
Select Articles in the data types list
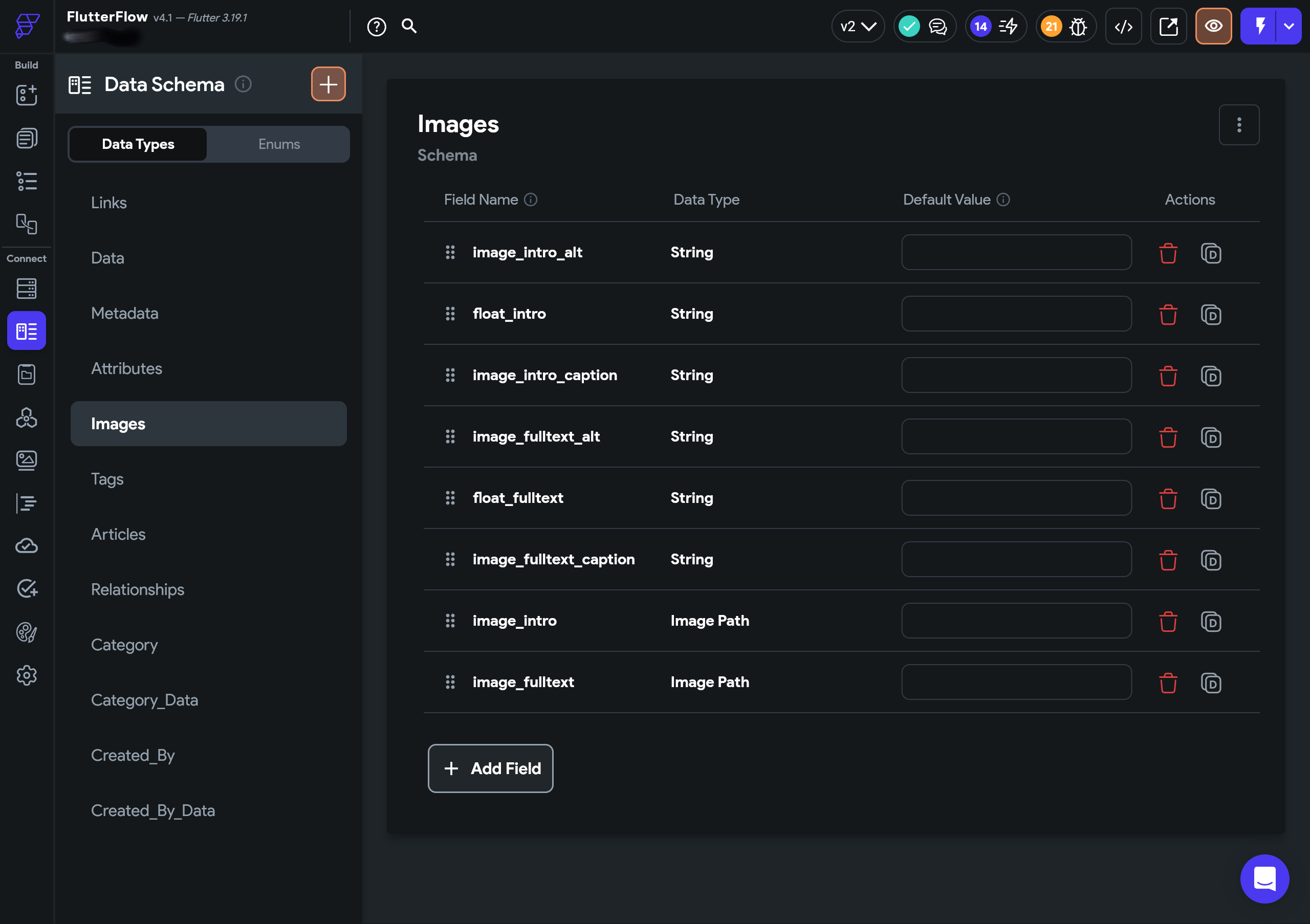[x=118, y=534]
